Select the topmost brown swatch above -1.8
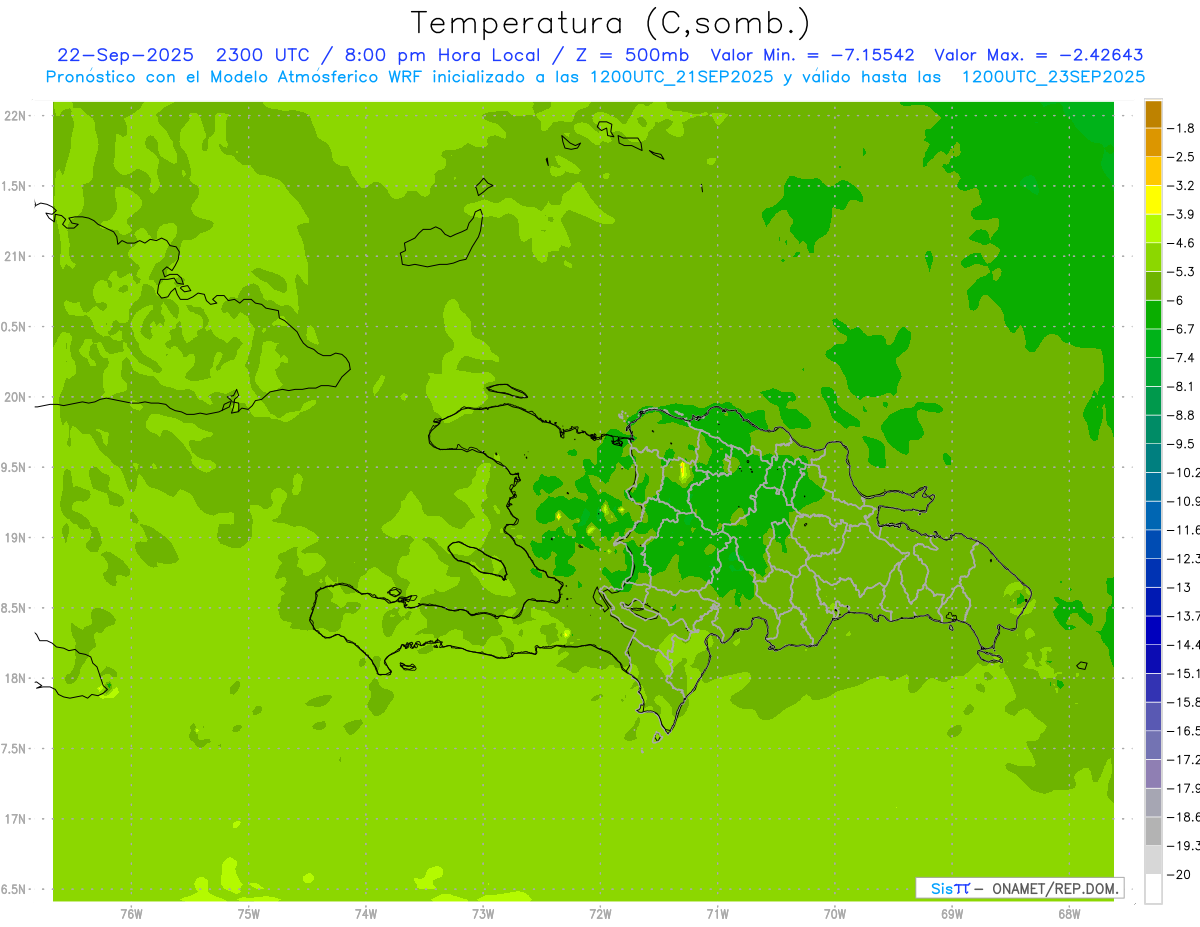This screenshot has height=927, width=1200. pyautogui.click(x=1153, y=113)
